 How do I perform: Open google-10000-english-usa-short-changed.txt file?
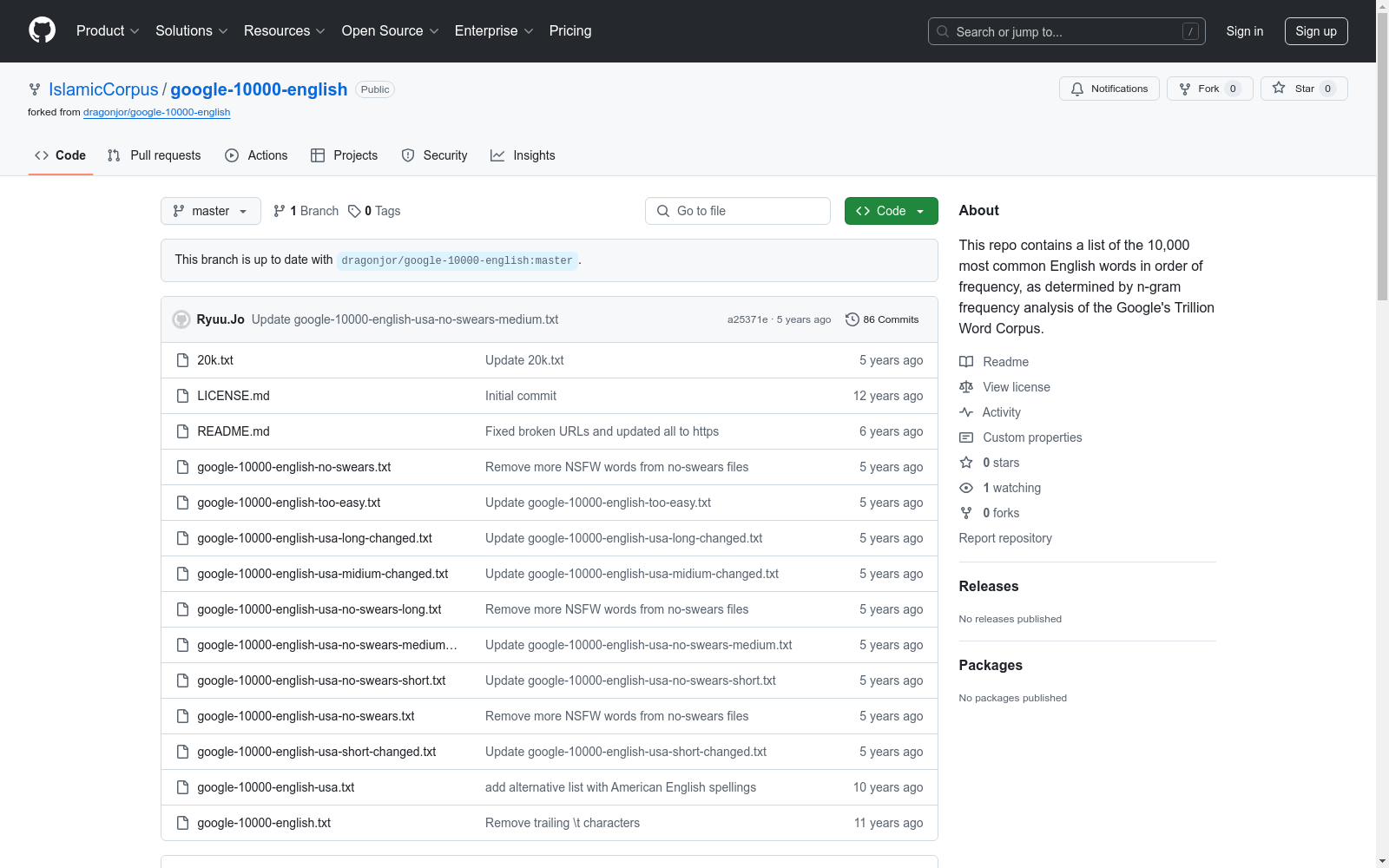click(317, 752)
